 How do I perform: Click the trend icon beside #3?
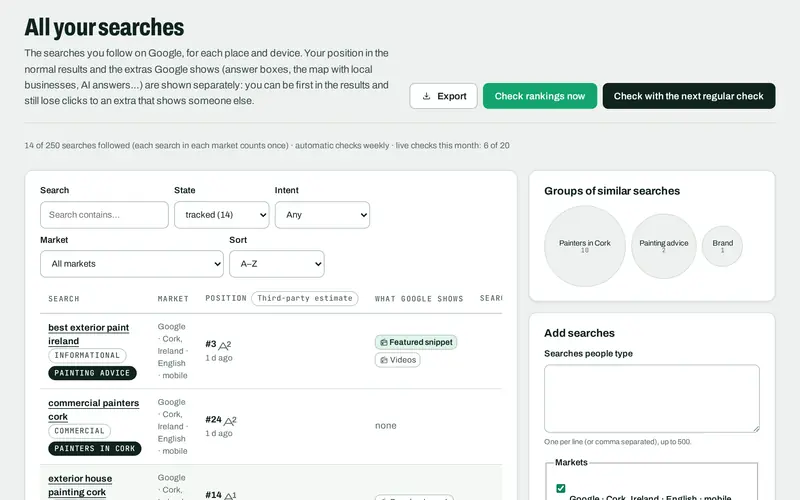point(224,345)
